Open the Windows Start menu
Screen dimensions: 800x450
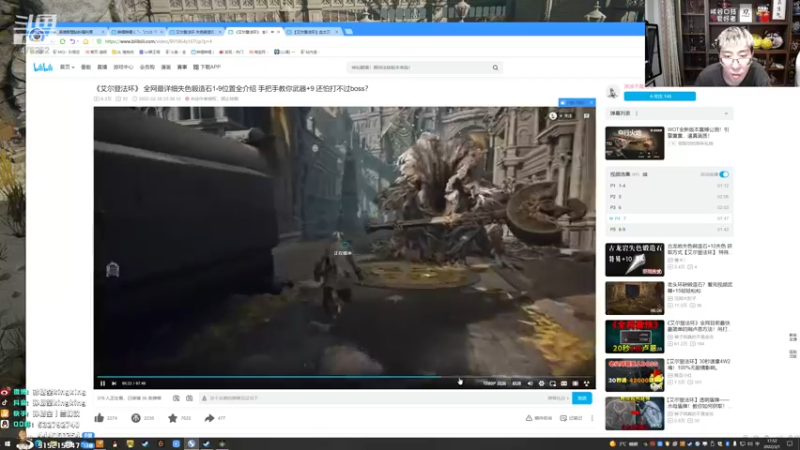point(7,444)
